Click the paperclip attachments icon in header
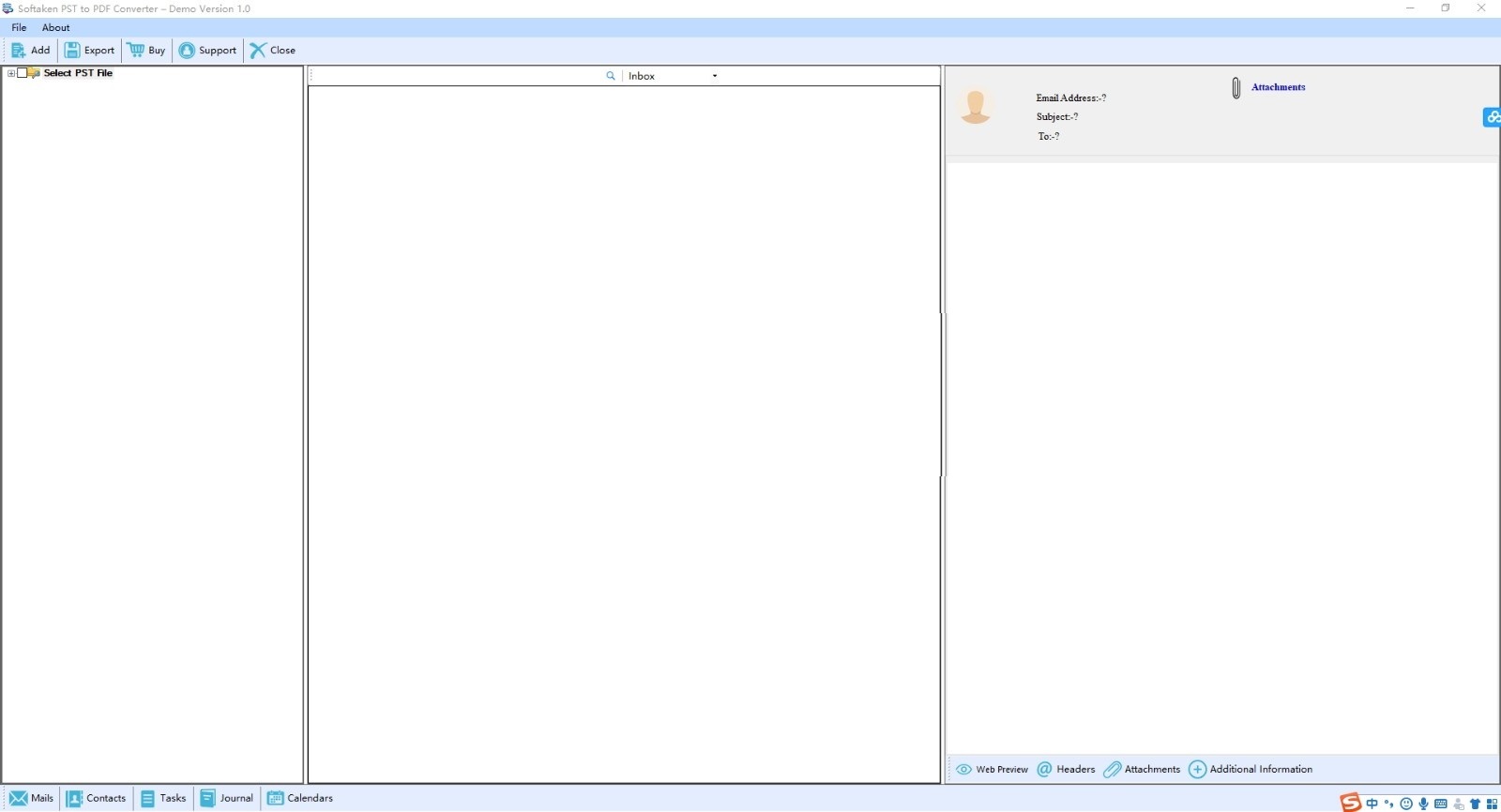Screen dimensions: 1501x812 pyautogui.click(x=1236, y=88)
